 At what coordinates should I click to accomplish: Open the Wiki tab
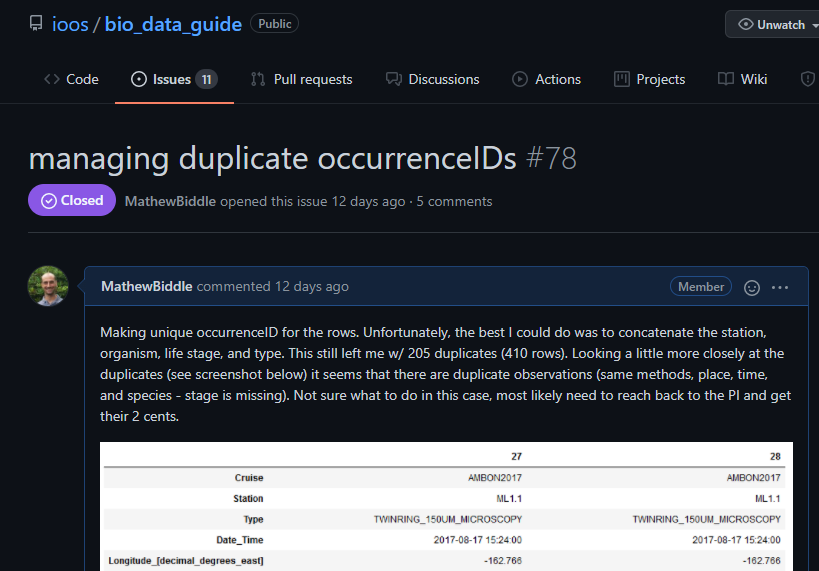[x=743, y=79]
